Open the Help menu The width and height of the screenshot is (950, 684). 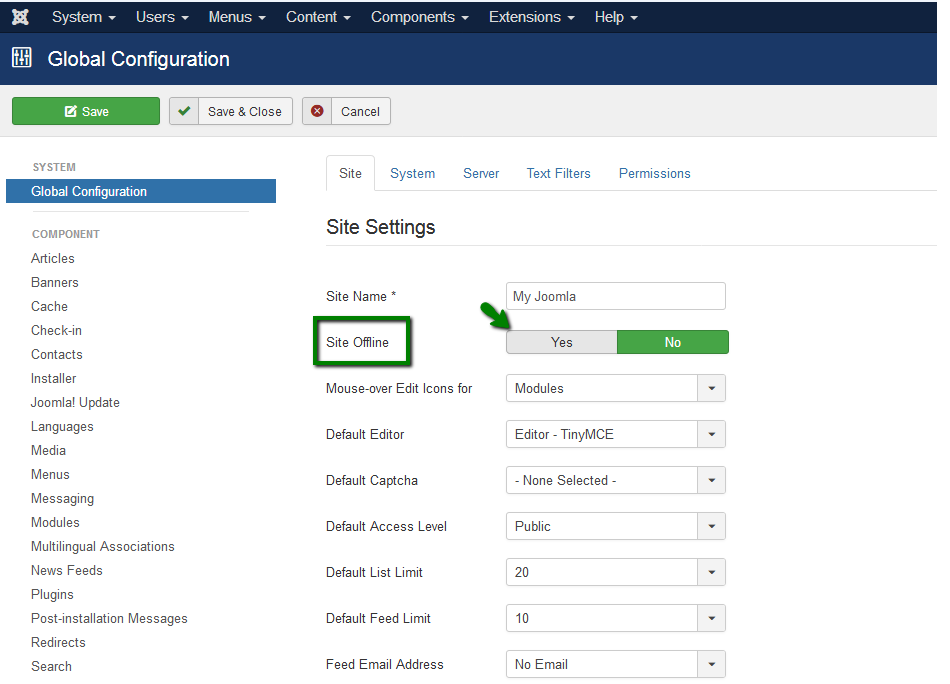(x=616, y=17)
